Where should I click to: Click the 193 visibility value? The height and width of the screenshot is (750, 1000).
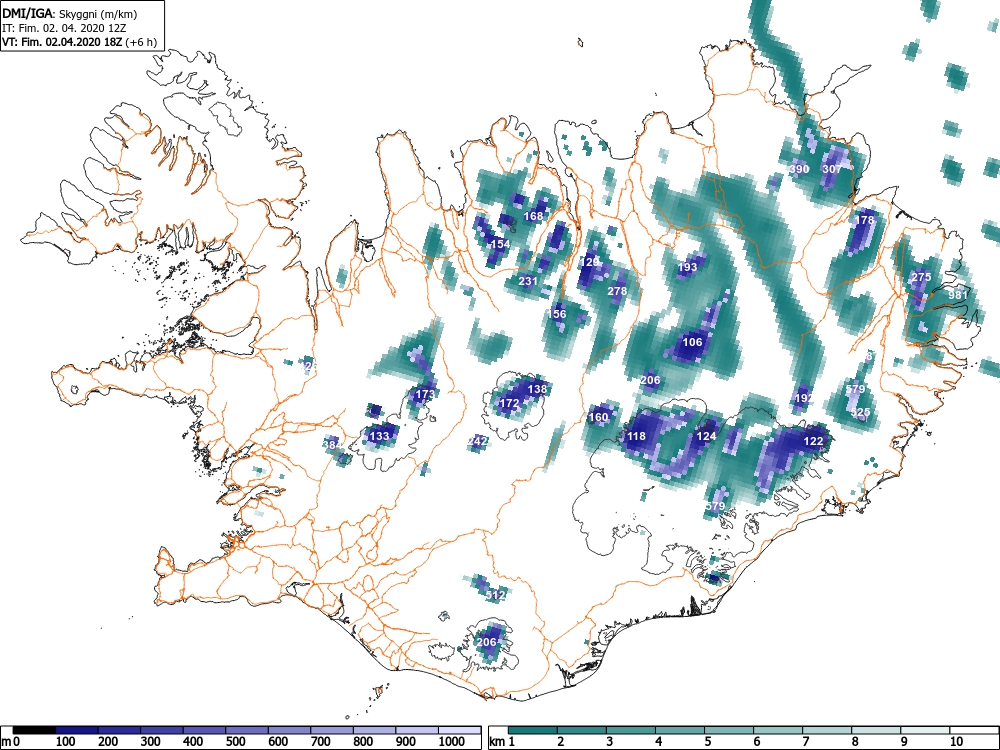pyautogui.click(x=688, y=267)
